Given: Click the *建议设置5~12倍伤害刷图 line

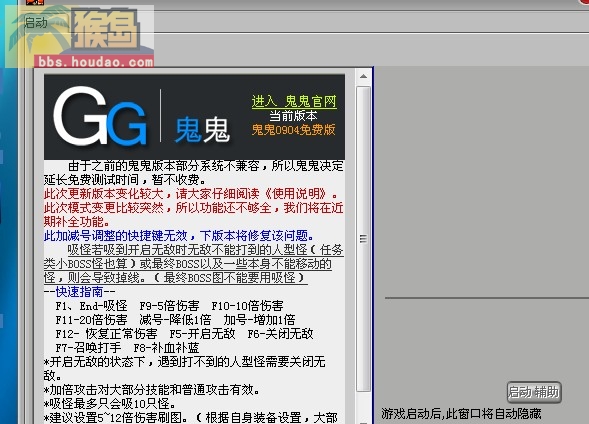Looking at the screenshot, I should pyautogui.click(x=190, y=418).
